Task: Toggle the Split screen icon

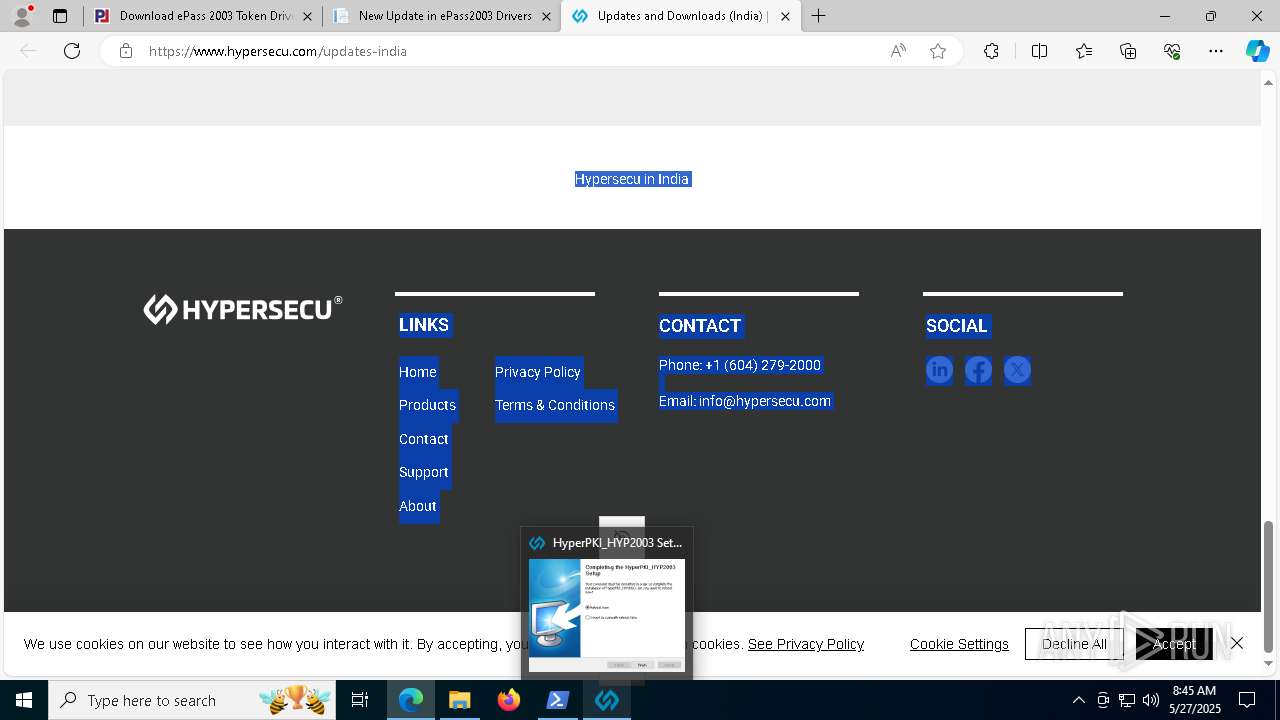Action: [x=1039, y=51]
